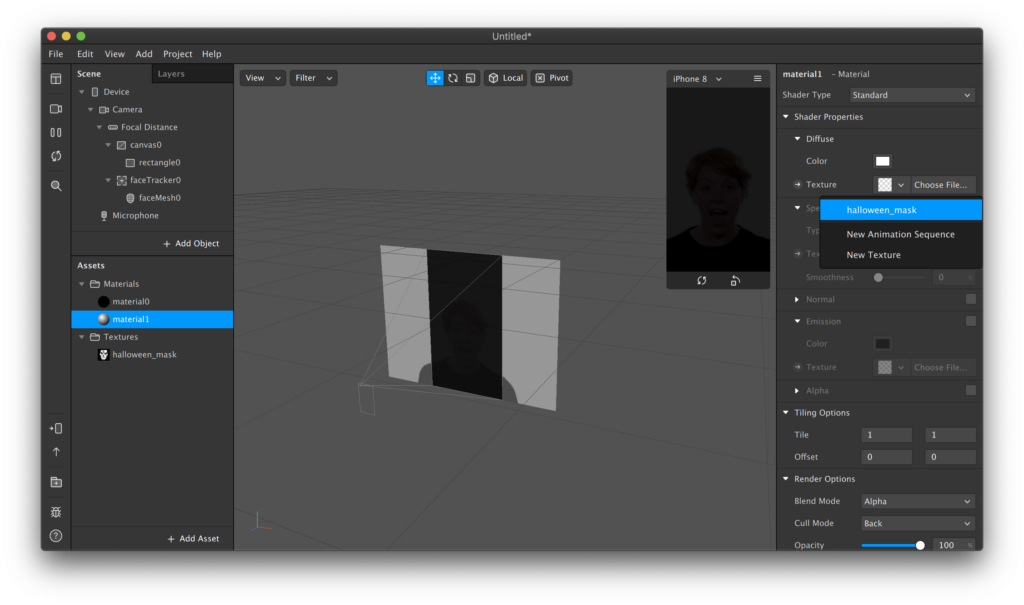Viewport: 1024px width, 605px height.
Task: Open the Project menu
Action: pos(178,54)
